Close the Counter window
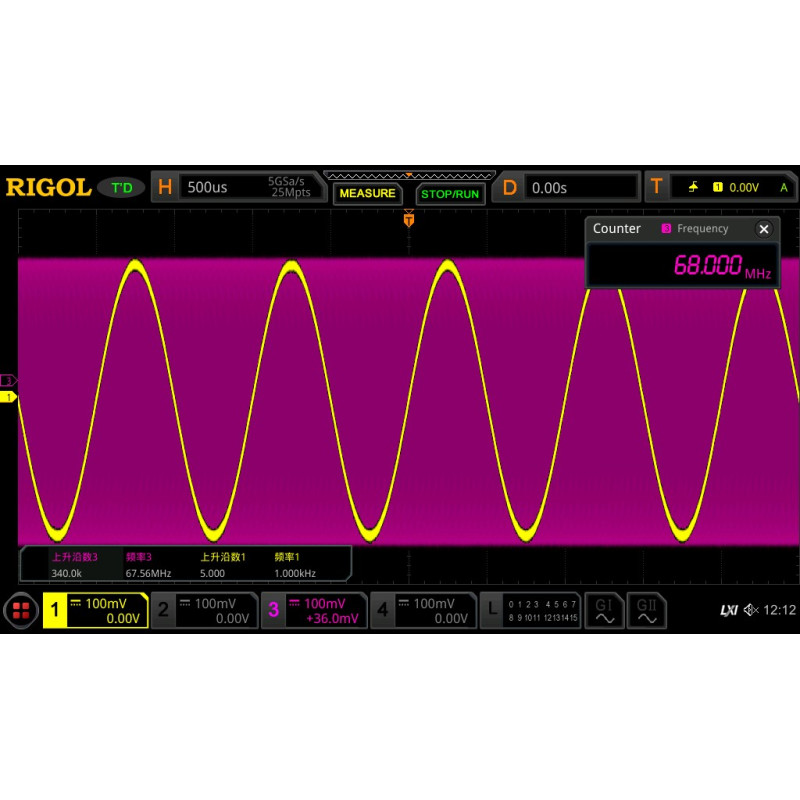800x800 pixels. click(x=764, y=229)
